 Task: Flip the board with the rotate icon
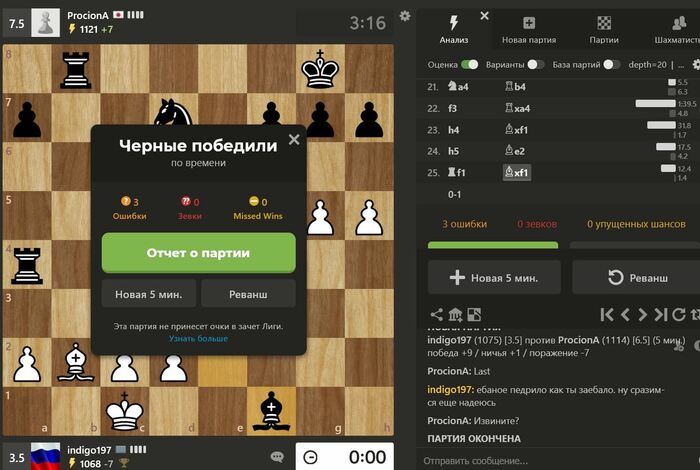click(x=679, y=315)
